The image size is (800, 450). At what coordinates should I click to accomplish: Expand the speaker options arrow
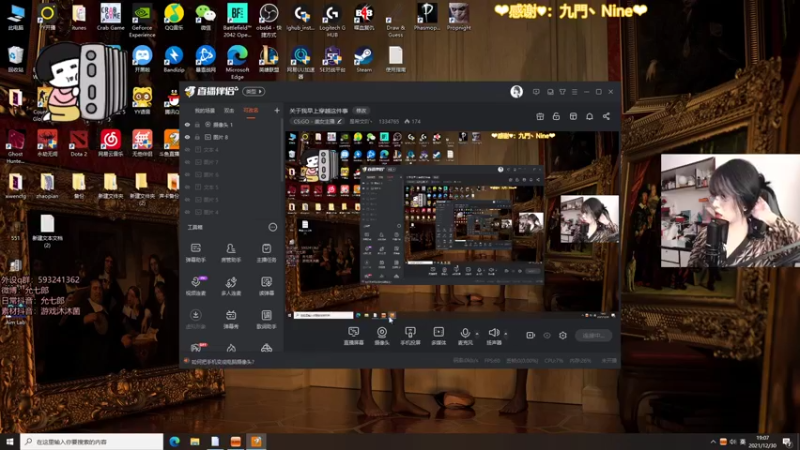pyautogui.click(x=506, y=334)
